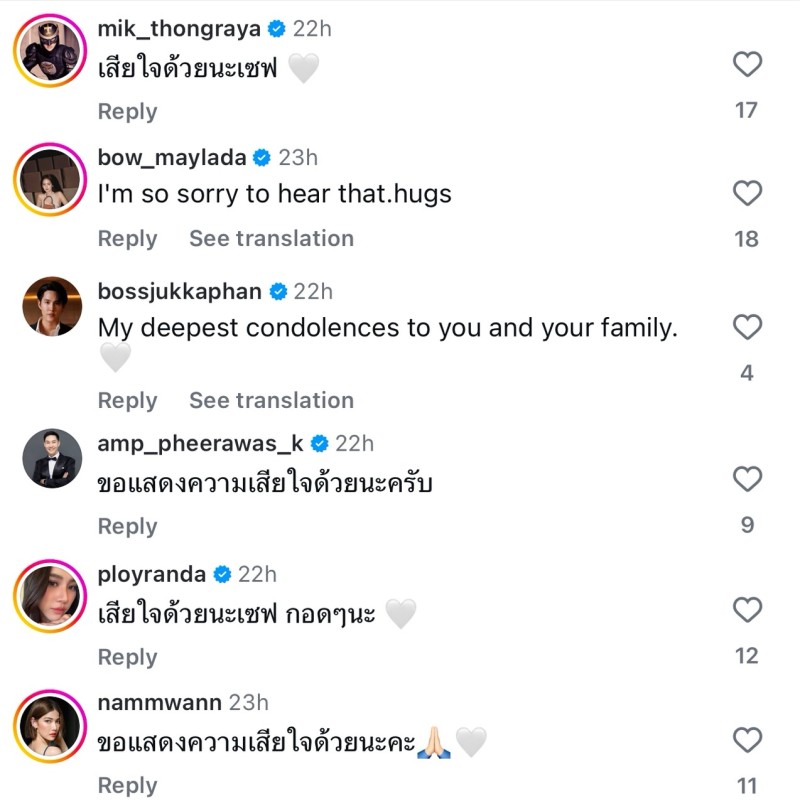
Task: View bossjukkaphan's profile photo
Action: pyautogui.click(x=52, y=307)
